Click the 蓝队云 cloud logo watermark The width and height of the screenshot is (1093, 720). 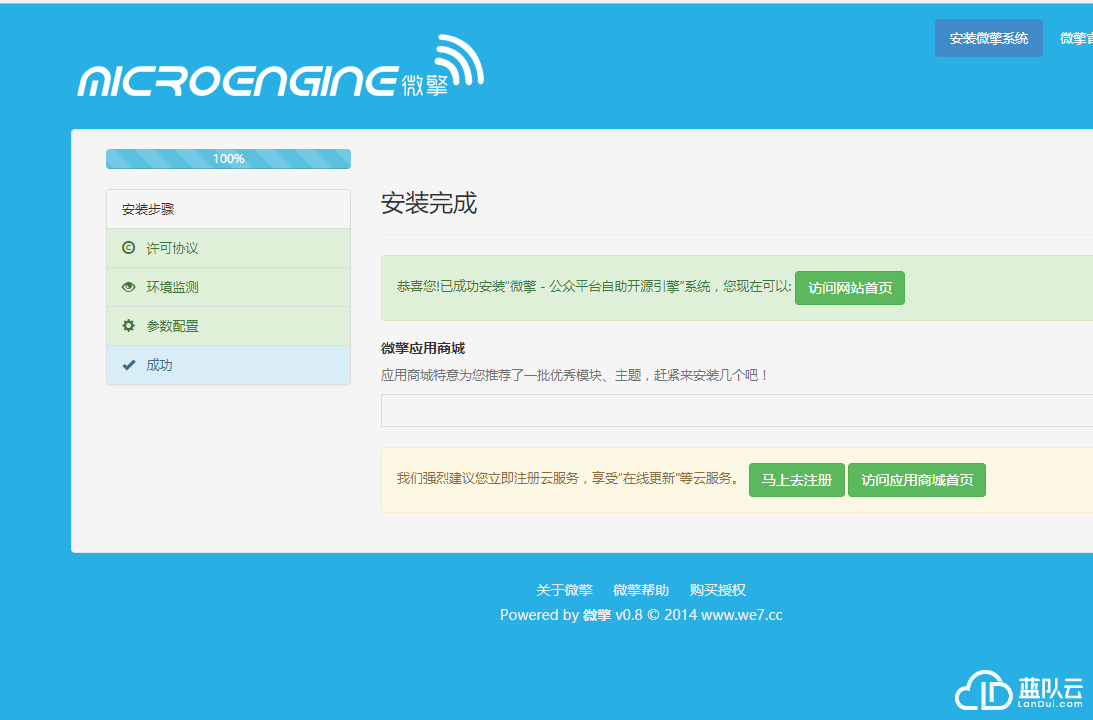point(1019,691)
